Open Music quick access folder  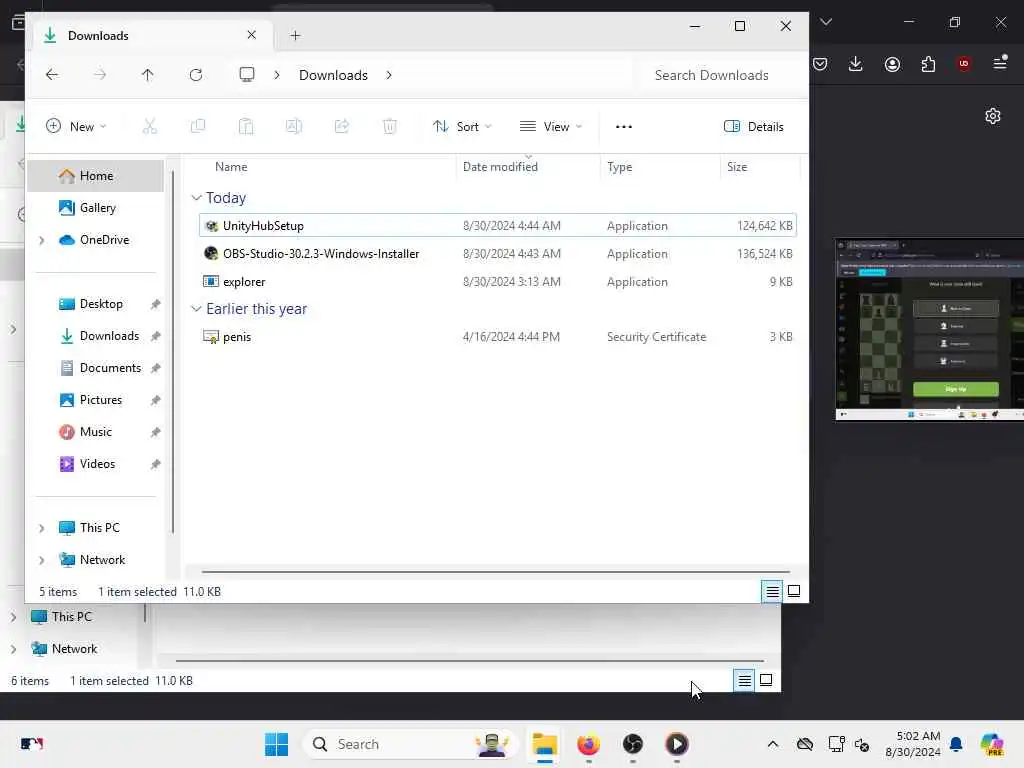coord(95,432)
